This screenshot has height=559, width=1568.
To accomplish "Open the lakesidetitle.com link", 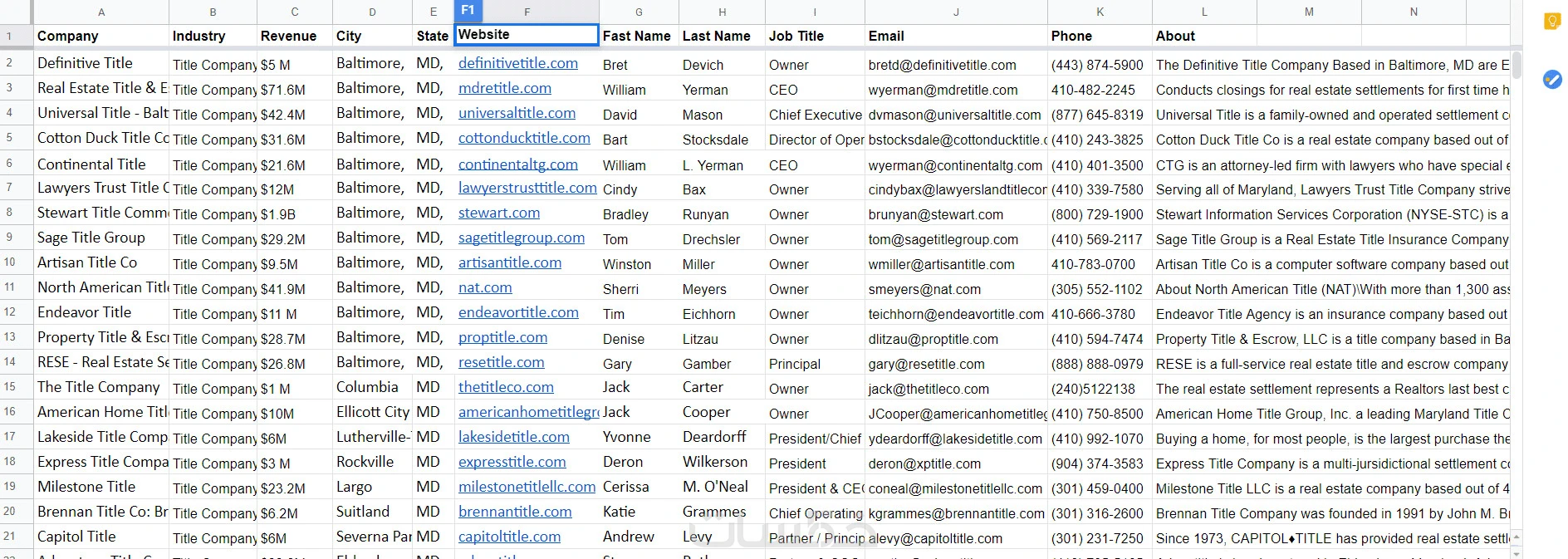I will (513, 437).
